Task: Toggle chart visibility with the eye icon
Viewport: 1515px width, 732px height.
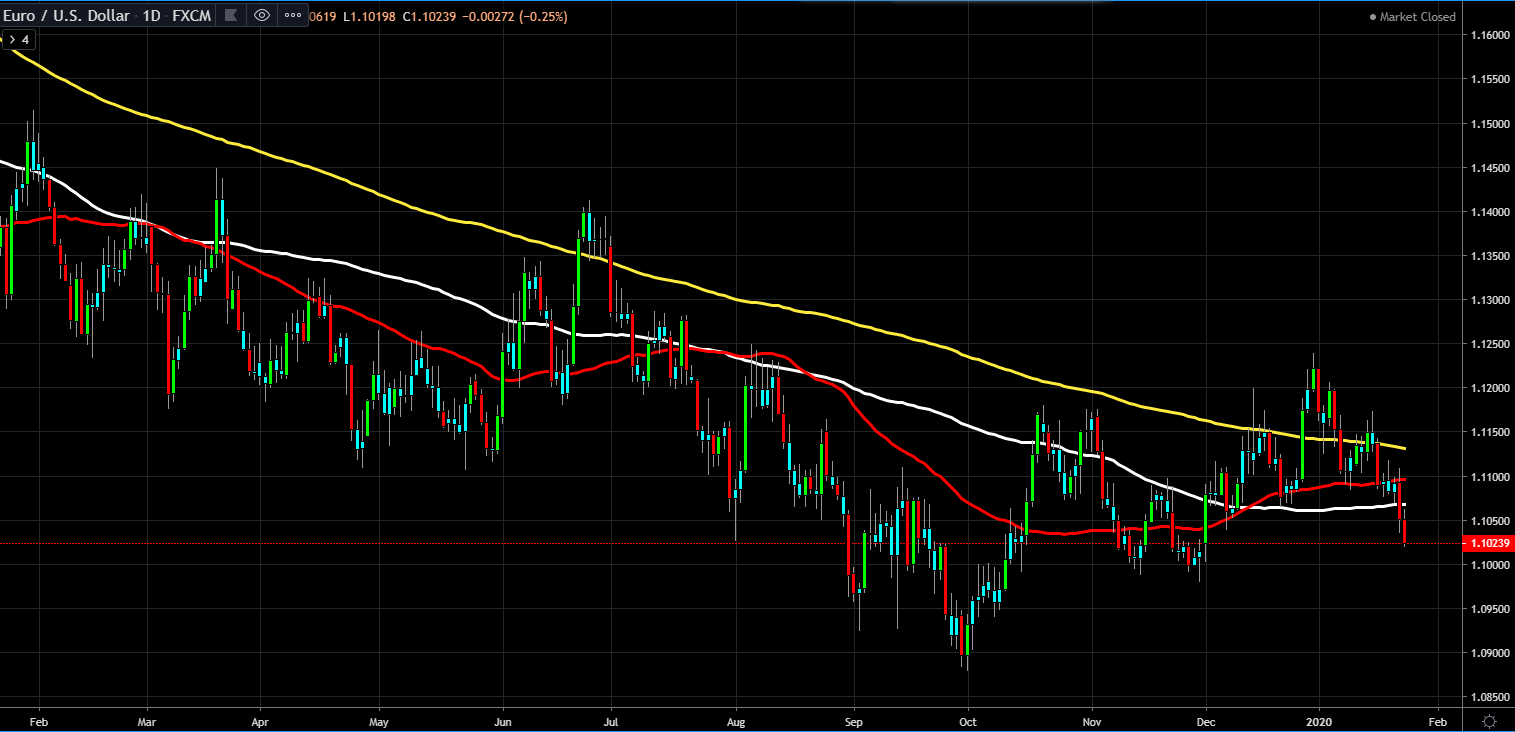Action: tap(262, 15)
